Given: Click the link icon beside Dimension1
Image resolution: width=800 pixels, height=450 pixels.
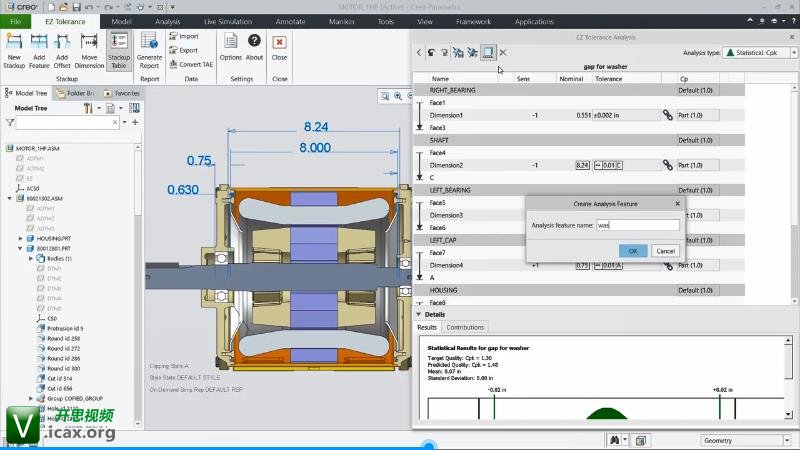Looking at the screenshot, I should click(x=667, y=116).
